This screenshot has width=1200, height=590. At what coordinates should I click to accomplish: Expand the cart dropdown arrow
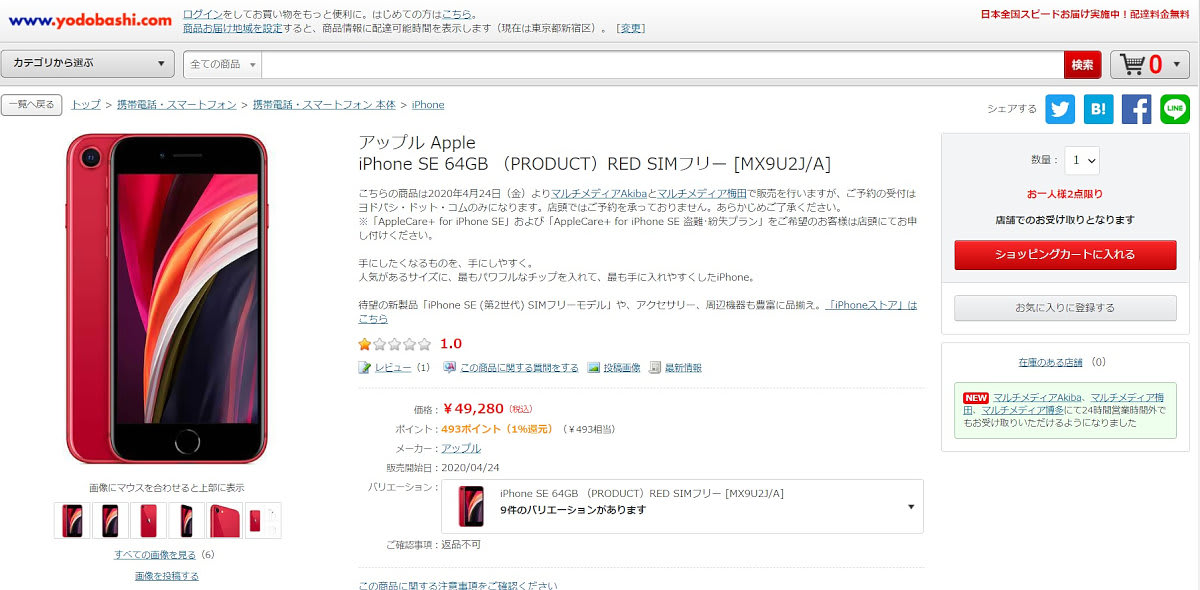pyautogui.click(x=1177, y=65)
